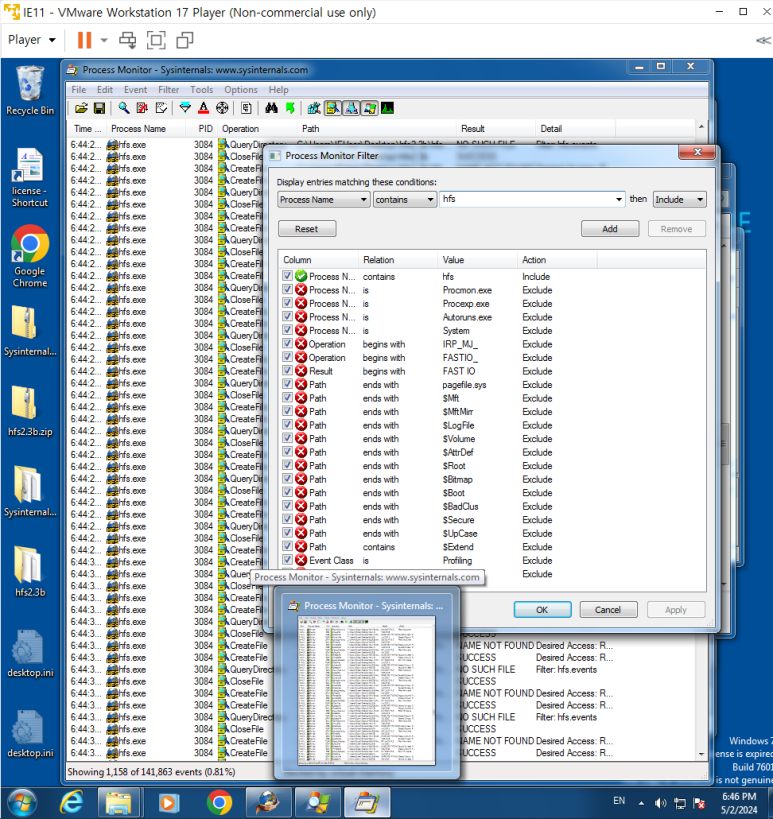Click the green Jump To arrow icon

[x=290, y=108]
